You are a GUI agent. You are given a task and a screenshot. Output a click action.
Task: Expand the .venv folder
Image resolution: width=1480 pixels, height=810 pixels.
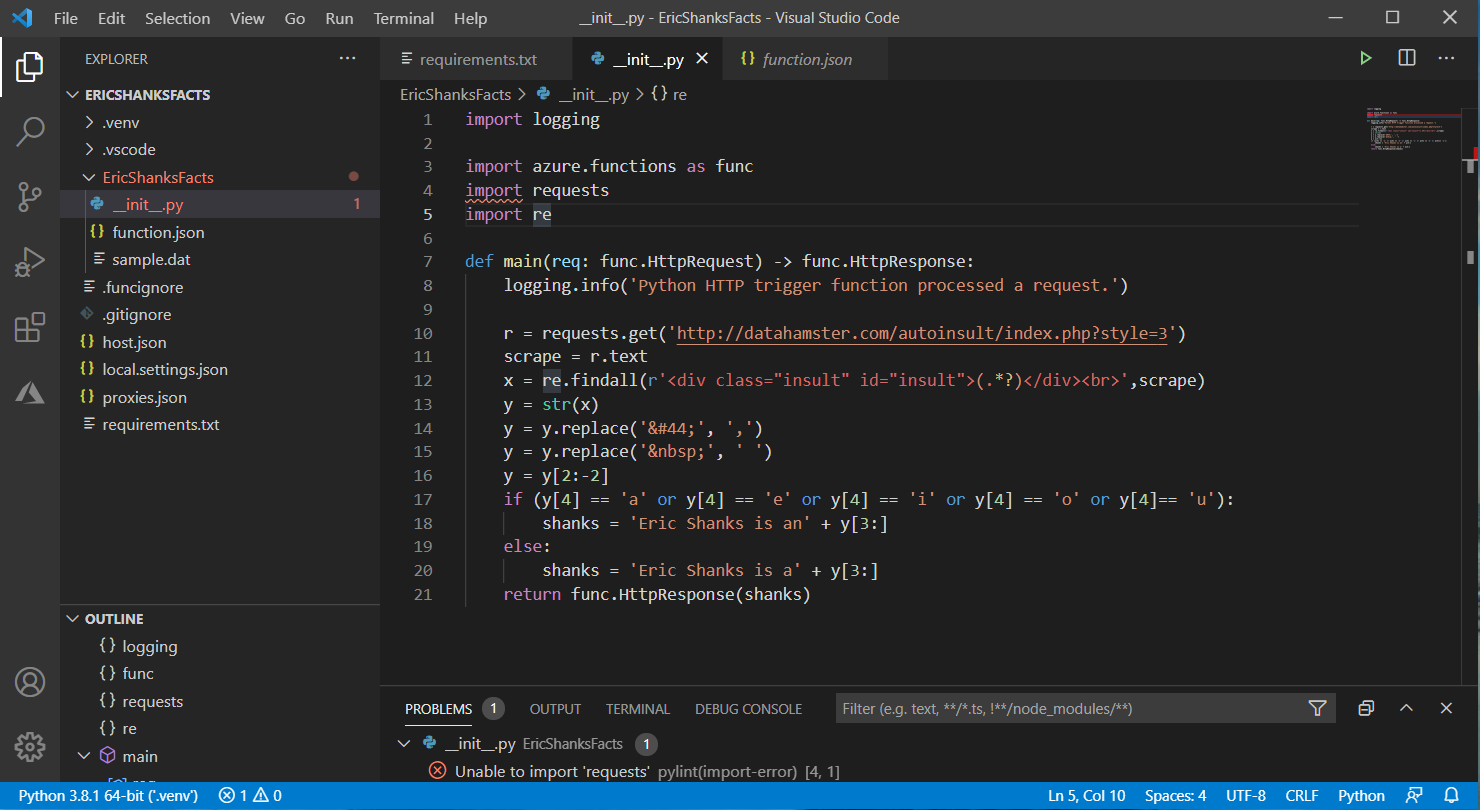[120, 123]
